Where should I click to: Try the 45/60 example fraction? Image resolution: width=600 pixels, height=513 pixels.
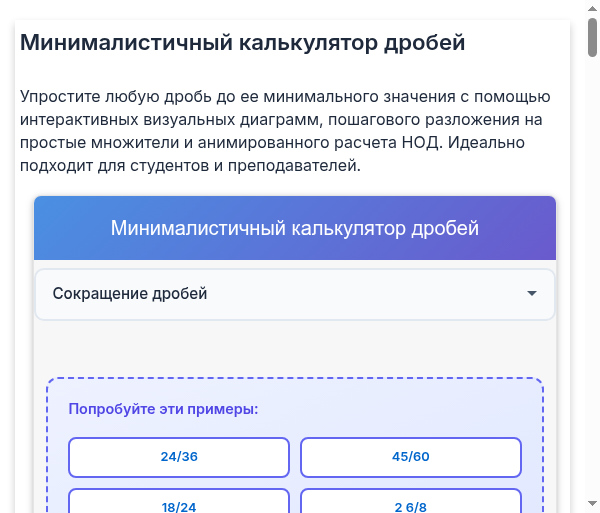click(x=410, y=457)
